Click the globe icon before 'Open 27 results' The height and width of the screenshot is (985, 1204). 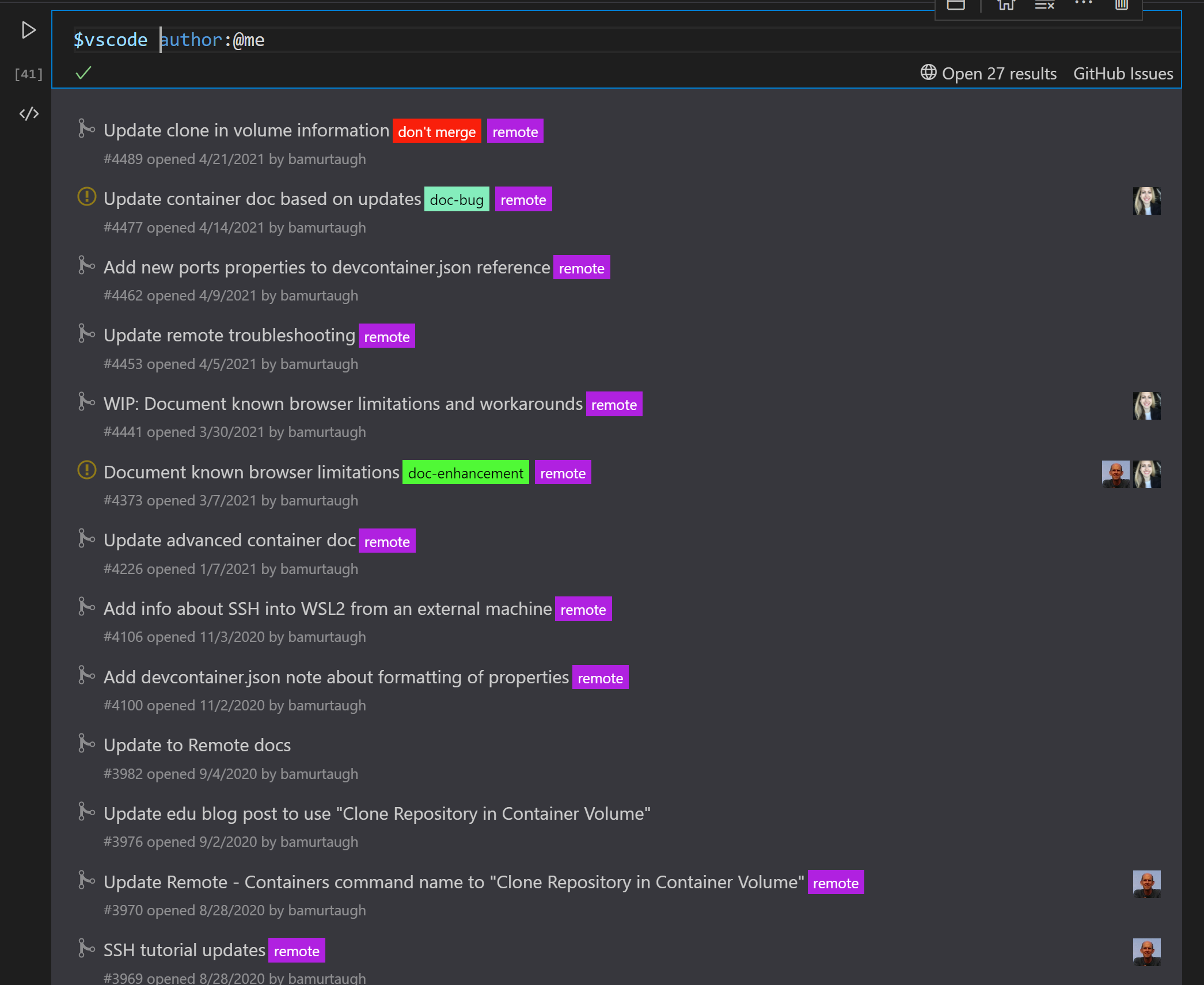pos(928,73)
